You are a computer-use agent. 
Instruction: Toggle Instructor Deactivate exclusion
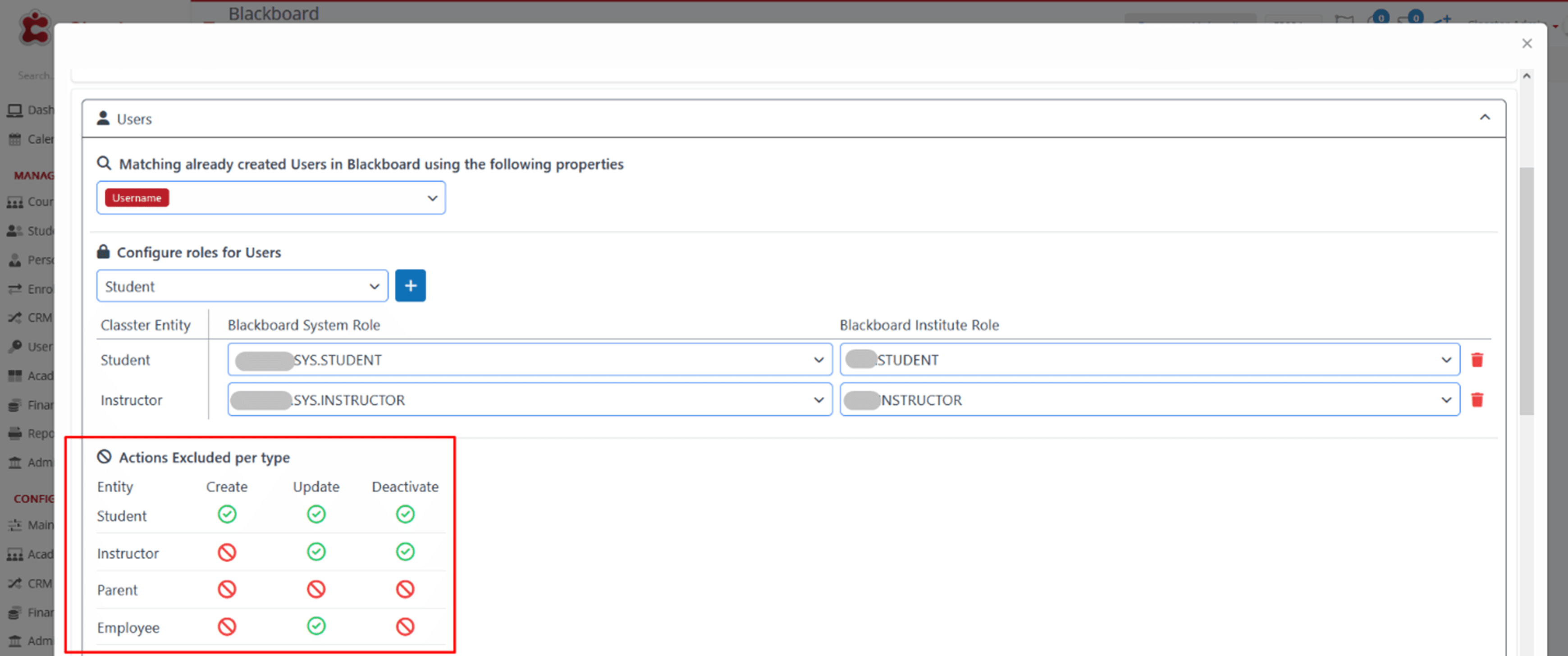click(x=405, y=552)
